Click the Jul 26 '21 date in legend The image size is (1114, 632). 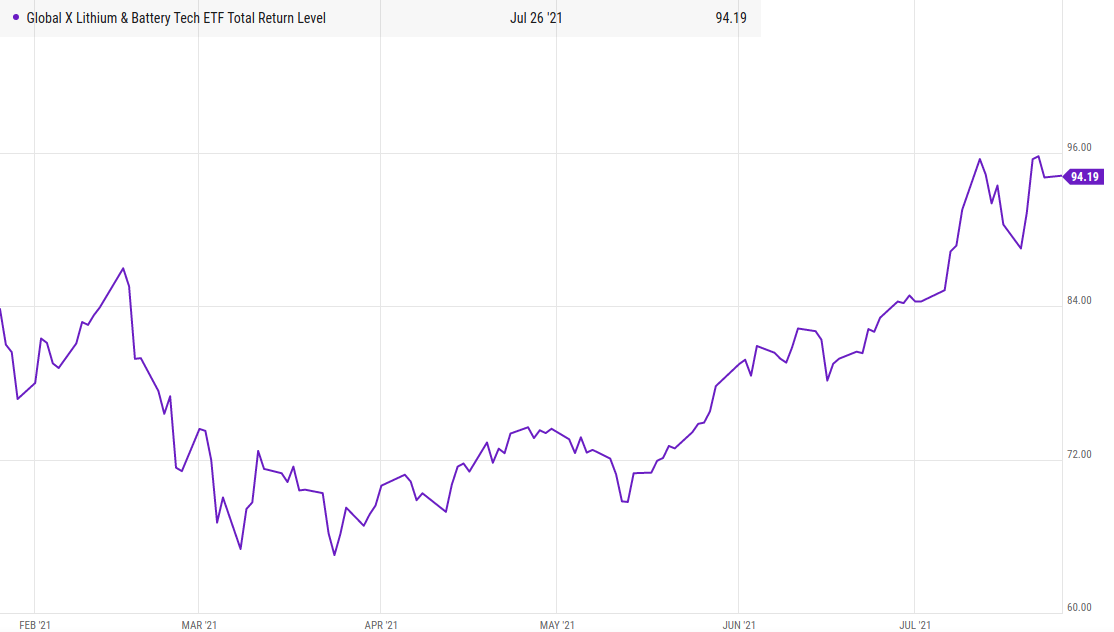click(536, 18)
